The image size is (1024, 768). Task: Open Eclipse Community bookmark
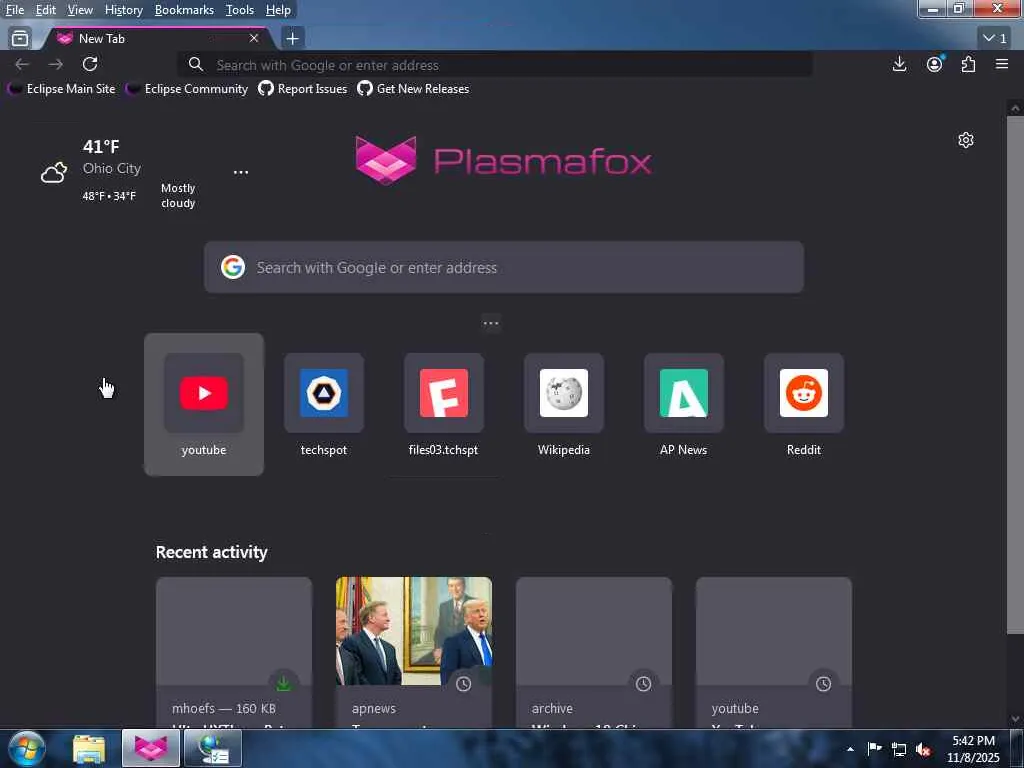[x=187, y=89]
